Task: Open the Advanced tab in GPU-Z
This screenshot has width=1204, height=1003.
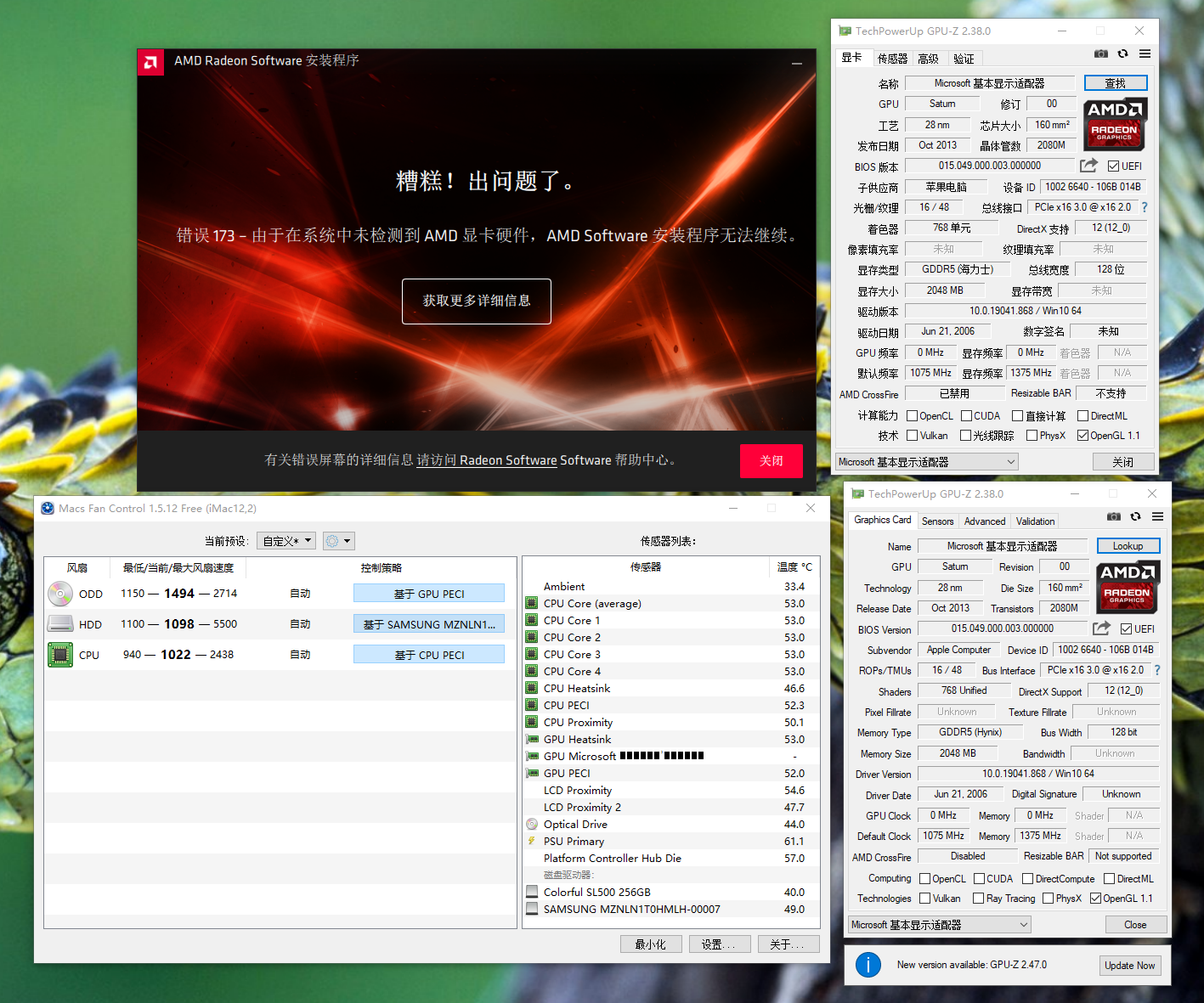Action: [x=984, y=521]
